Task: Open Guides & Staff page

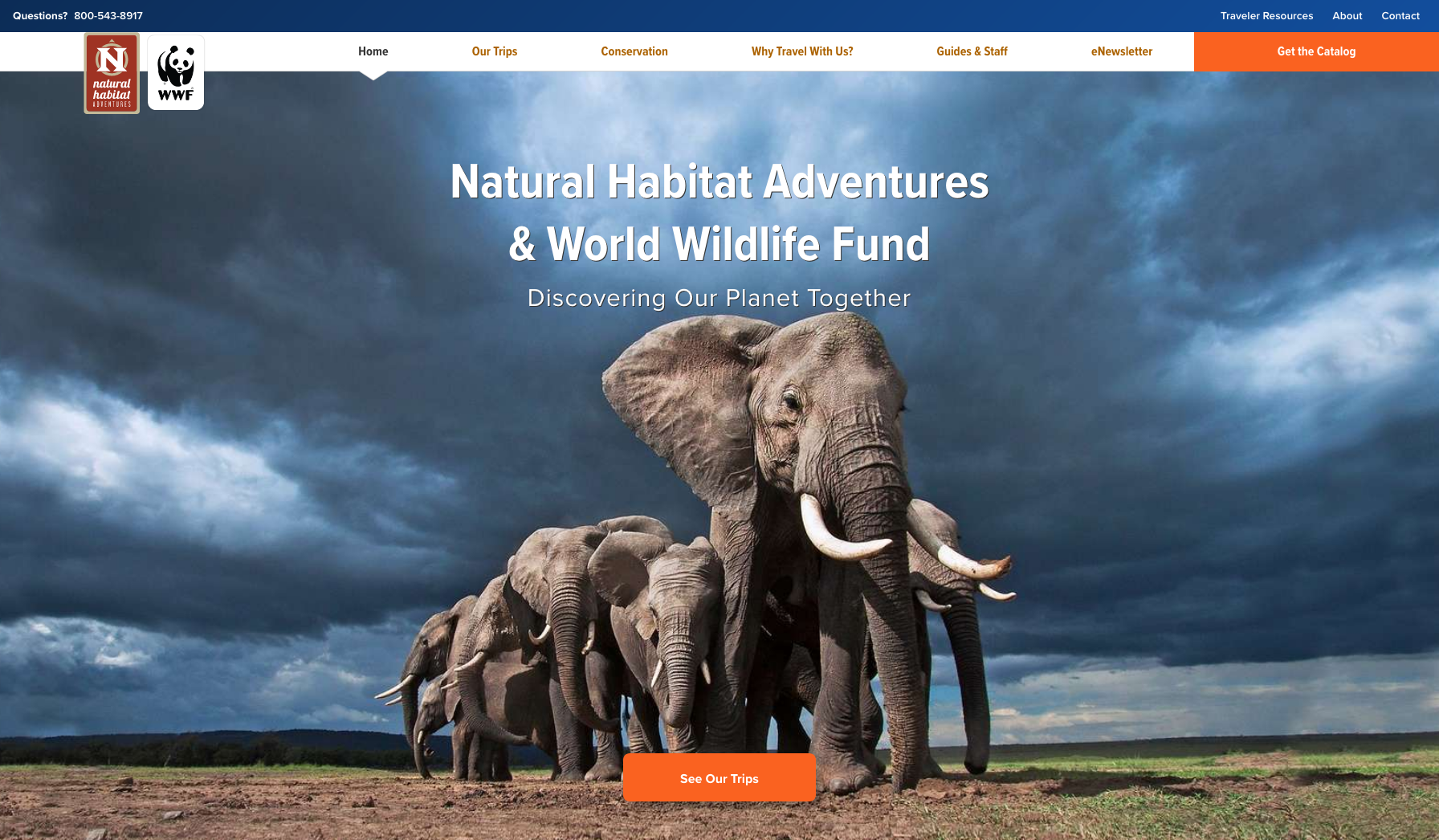Action: (x=972, y=51)
